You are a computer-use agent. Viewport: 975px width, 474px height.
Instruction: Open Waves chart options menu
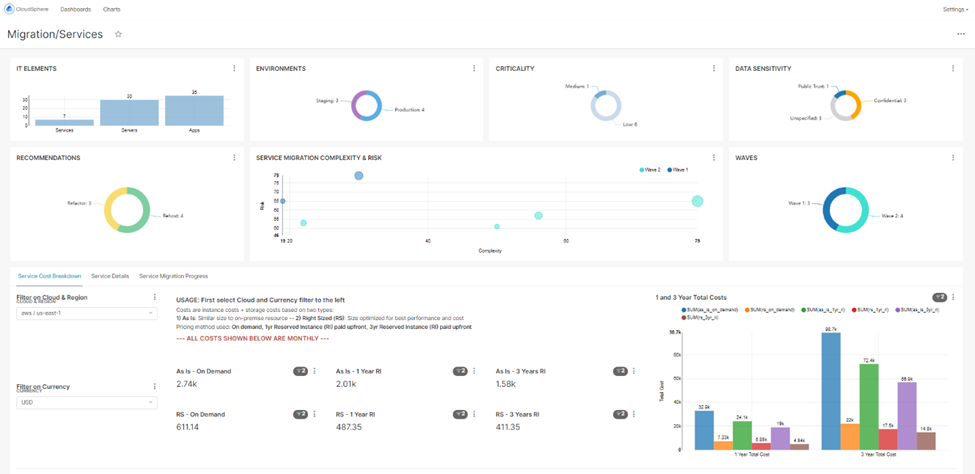tap(953, 158)
